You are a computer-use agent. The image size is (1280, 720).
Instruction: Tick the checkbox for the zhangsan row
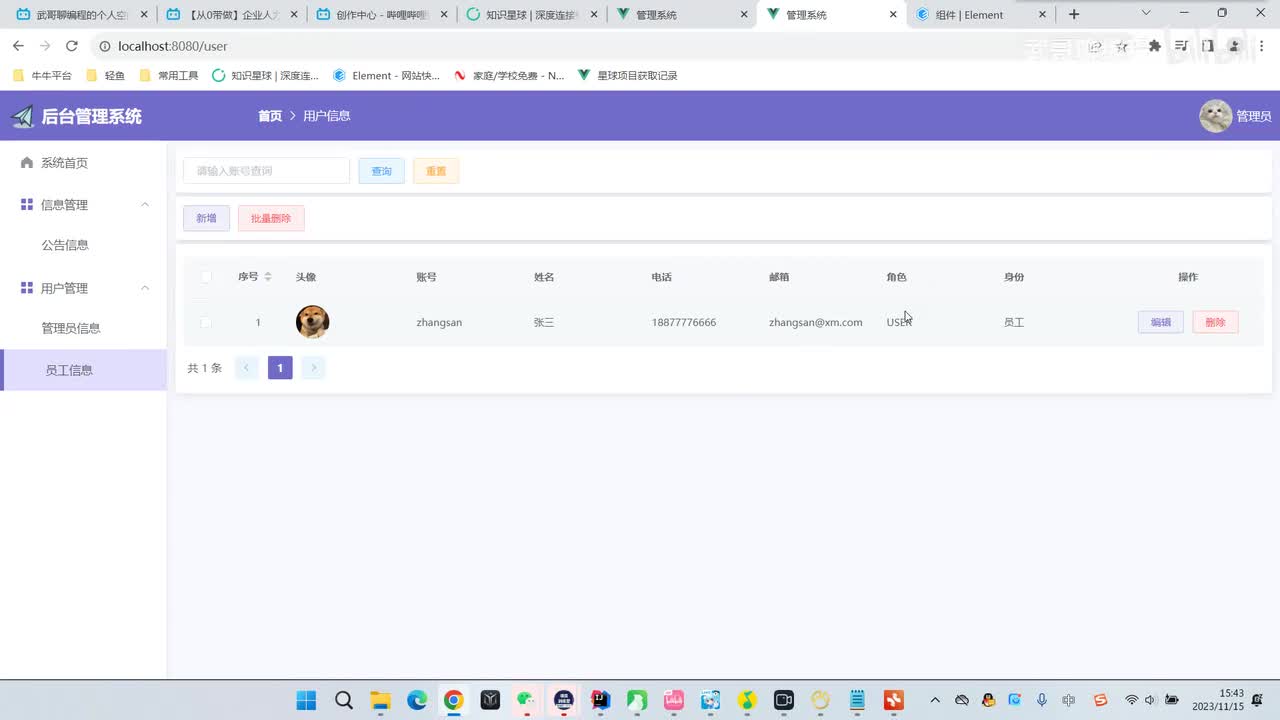click(x=206, y=322)
